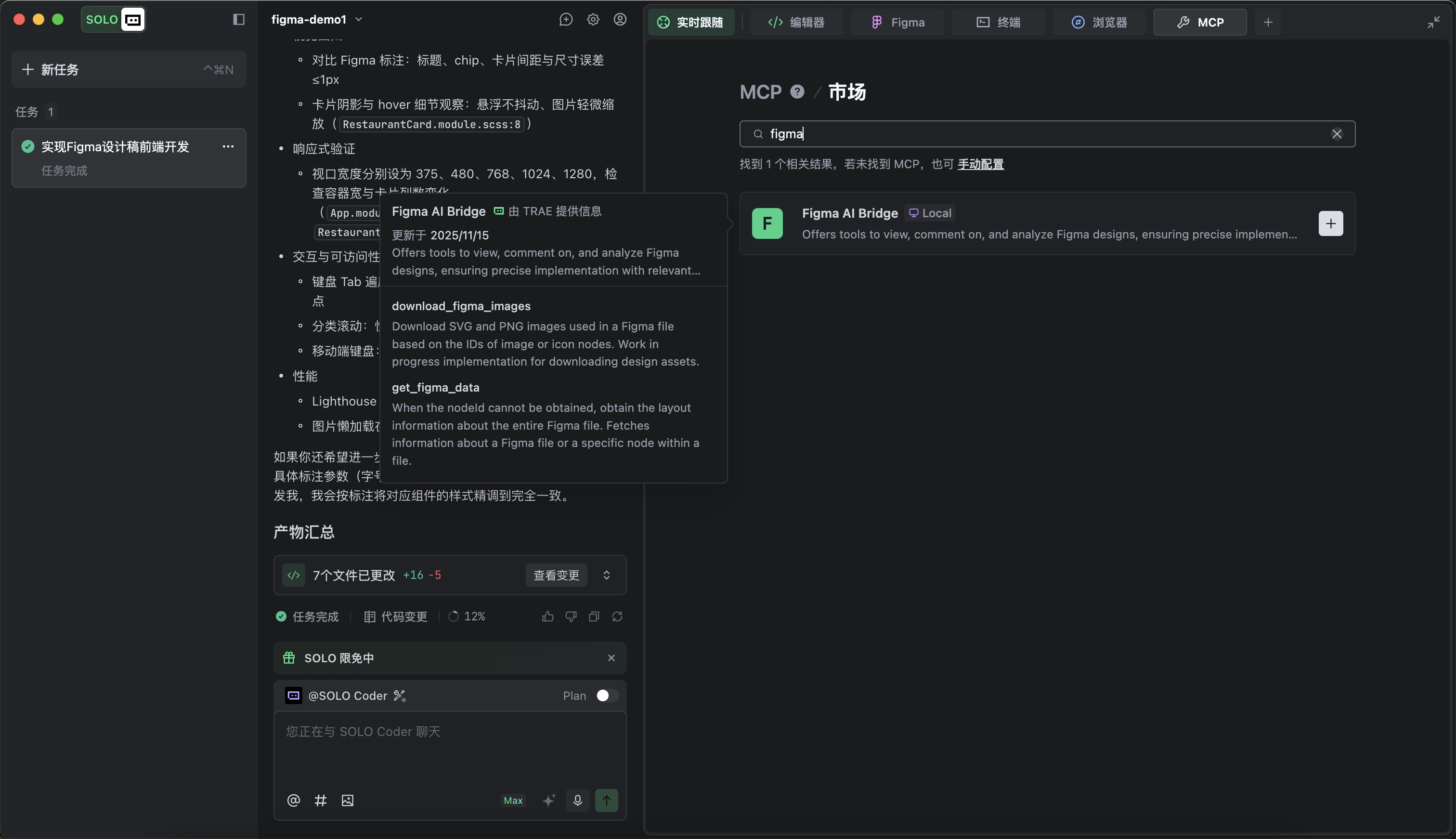Toggle the Plan switch
Image resolution: width=1456 pixels, height=839 pixels.
click(607, 695)
